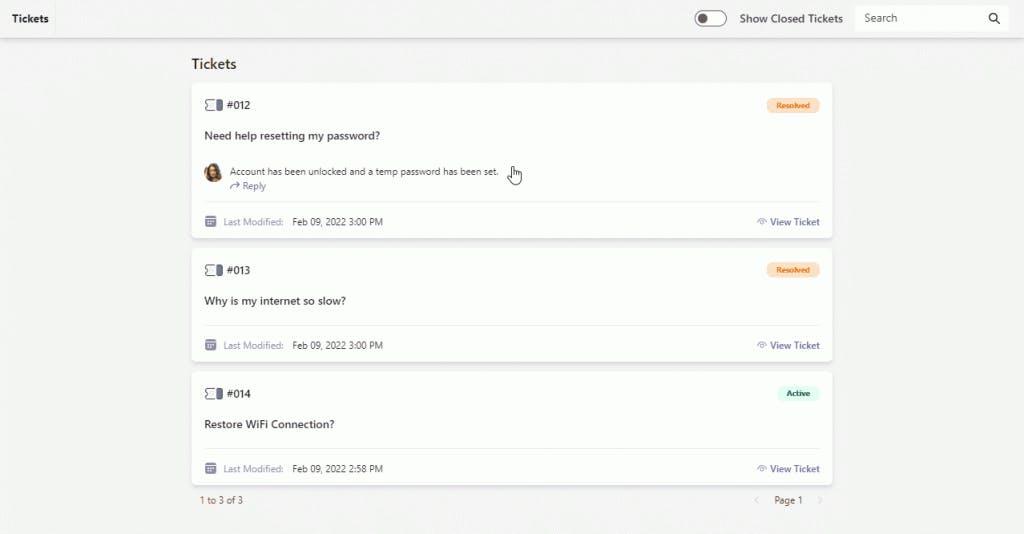Click the commenter's avatar photo
Screen dimensions: 1024x534
click(213, 173)
